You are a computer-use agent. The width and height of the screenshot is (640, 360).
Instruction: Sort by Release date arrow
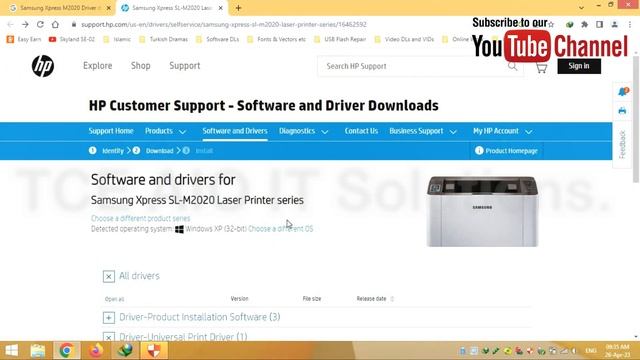pos(392,299)
